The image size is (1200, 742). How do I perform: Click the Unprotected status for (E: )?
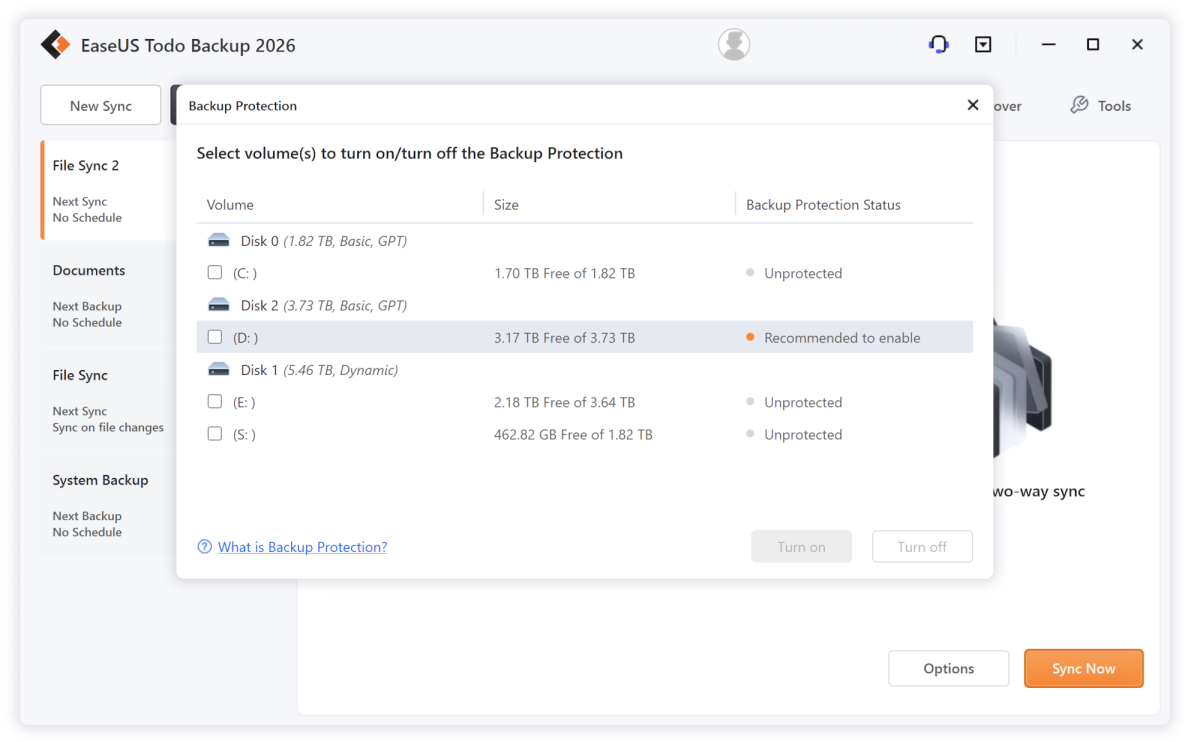click(803, 402)
